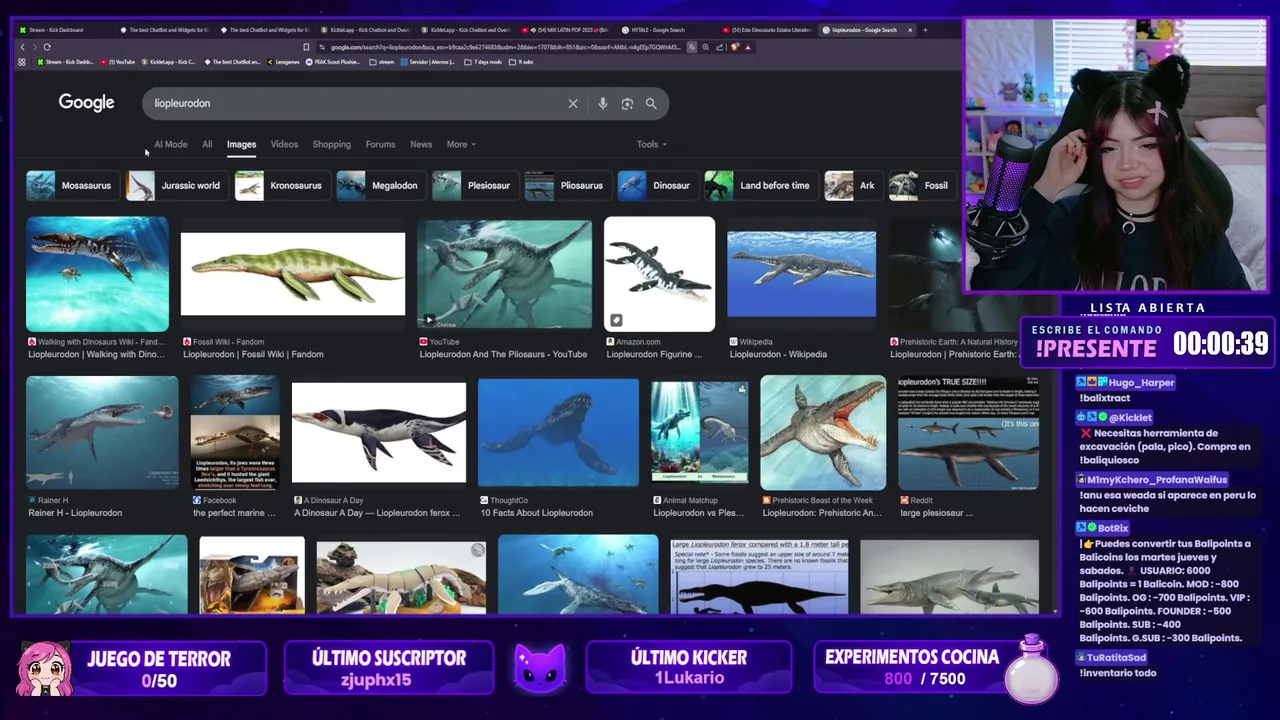The width and height of the screenshot is (1280, 720).
Task: Reload the page in the browser
Action: [x=46, y=47]
